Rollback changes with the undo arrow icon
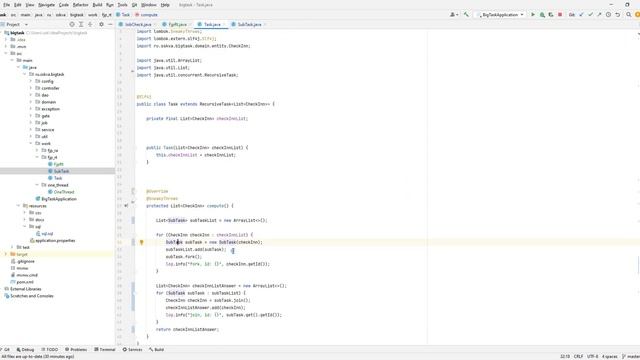 [618, 15]
